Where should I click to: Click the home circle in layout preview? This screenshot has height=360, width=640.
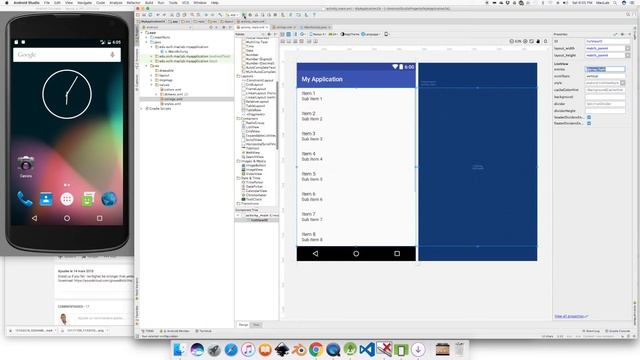pos(356,253)
